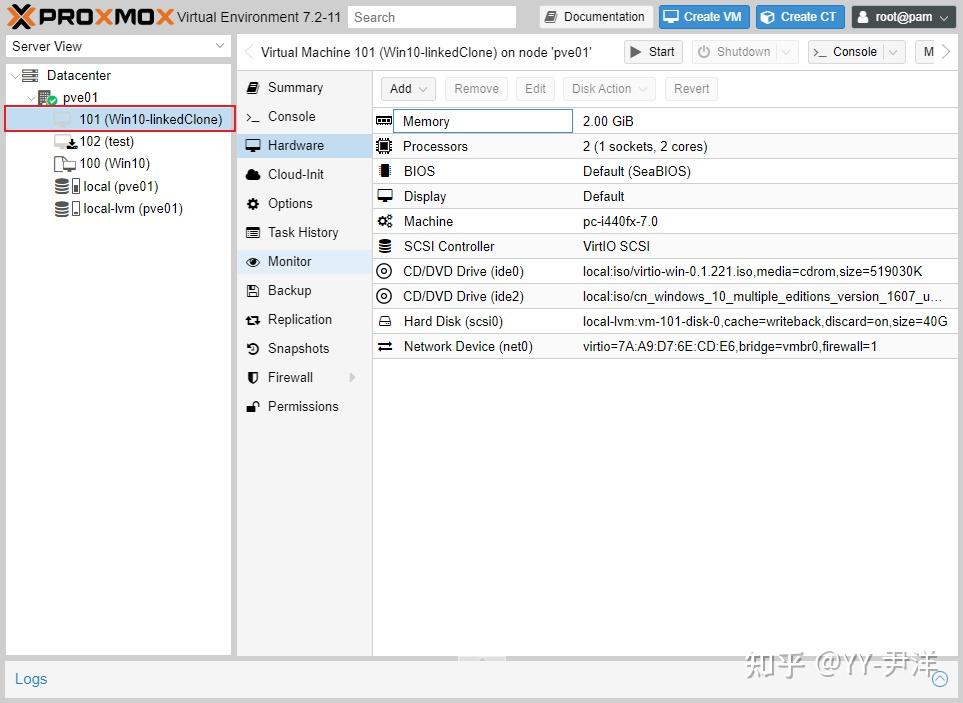963x703 pixels.
Task: Start the virtual machine
Action: pyautogui.click(x=653, y=52)
